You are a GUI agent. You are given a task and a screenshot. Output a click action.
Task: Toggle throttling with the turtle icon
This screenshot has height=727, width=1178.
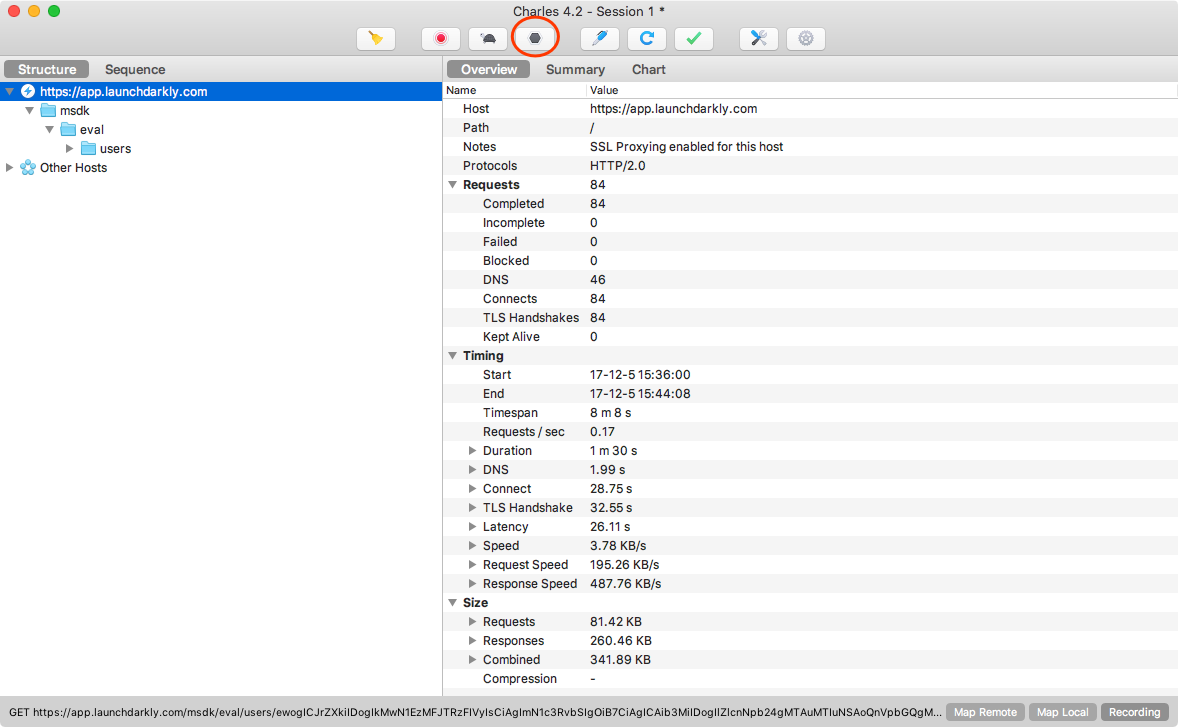coord(488,38)
